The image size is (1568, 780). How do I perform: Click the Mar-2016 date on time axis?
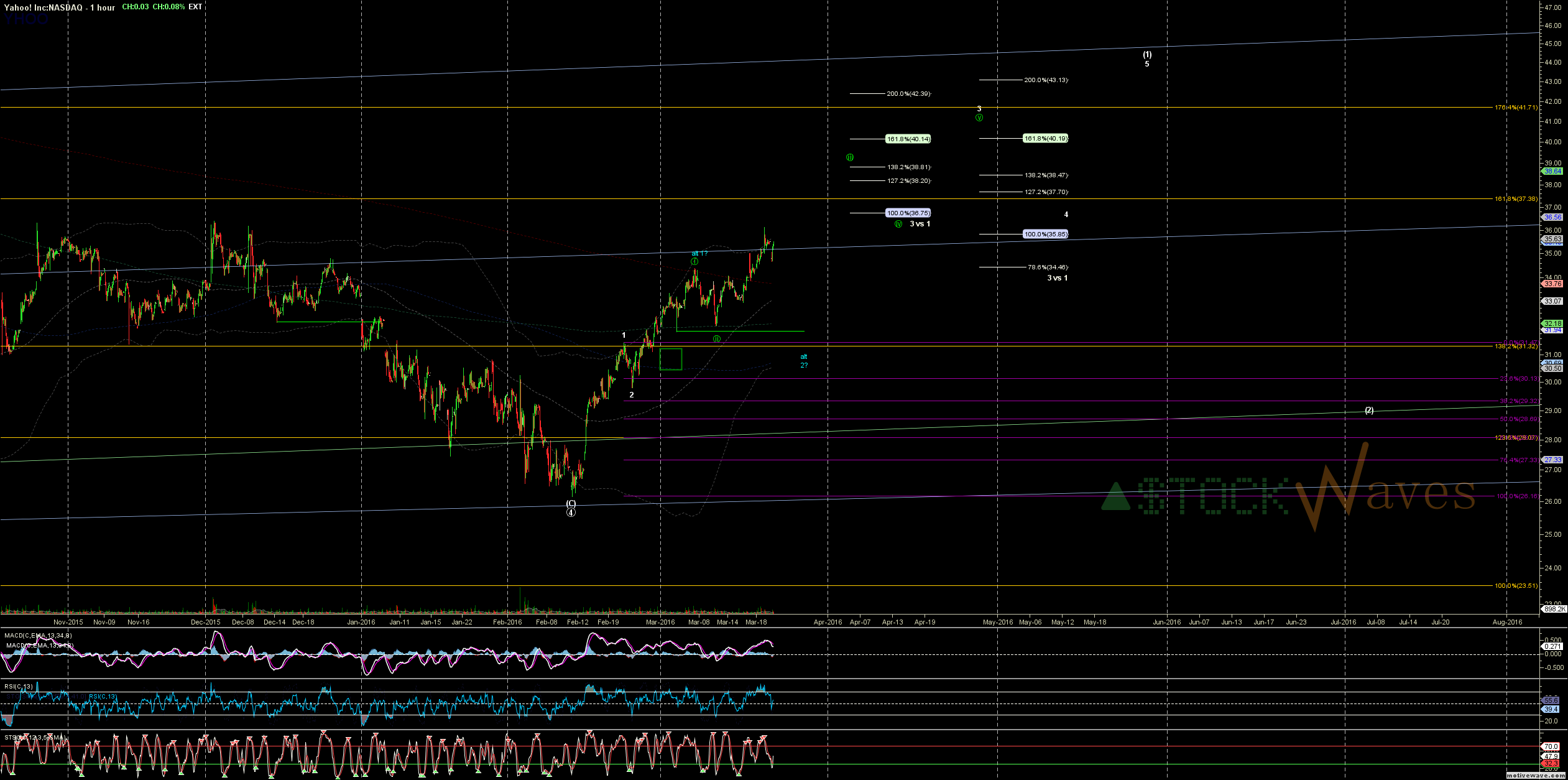pos(660,622)
